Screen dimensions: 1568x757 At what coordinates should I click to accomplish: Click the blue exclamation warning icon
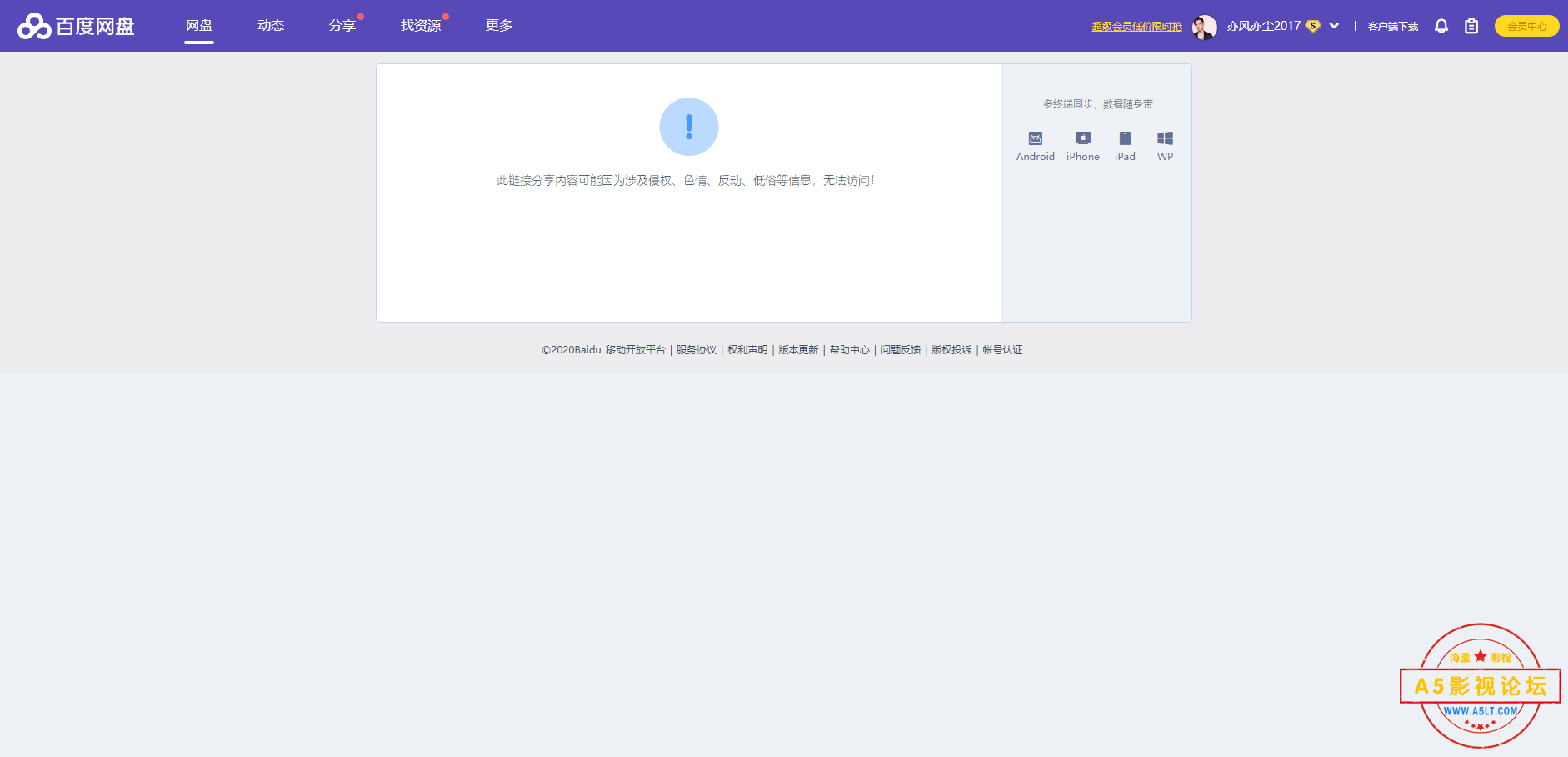(x=689, y=127)
